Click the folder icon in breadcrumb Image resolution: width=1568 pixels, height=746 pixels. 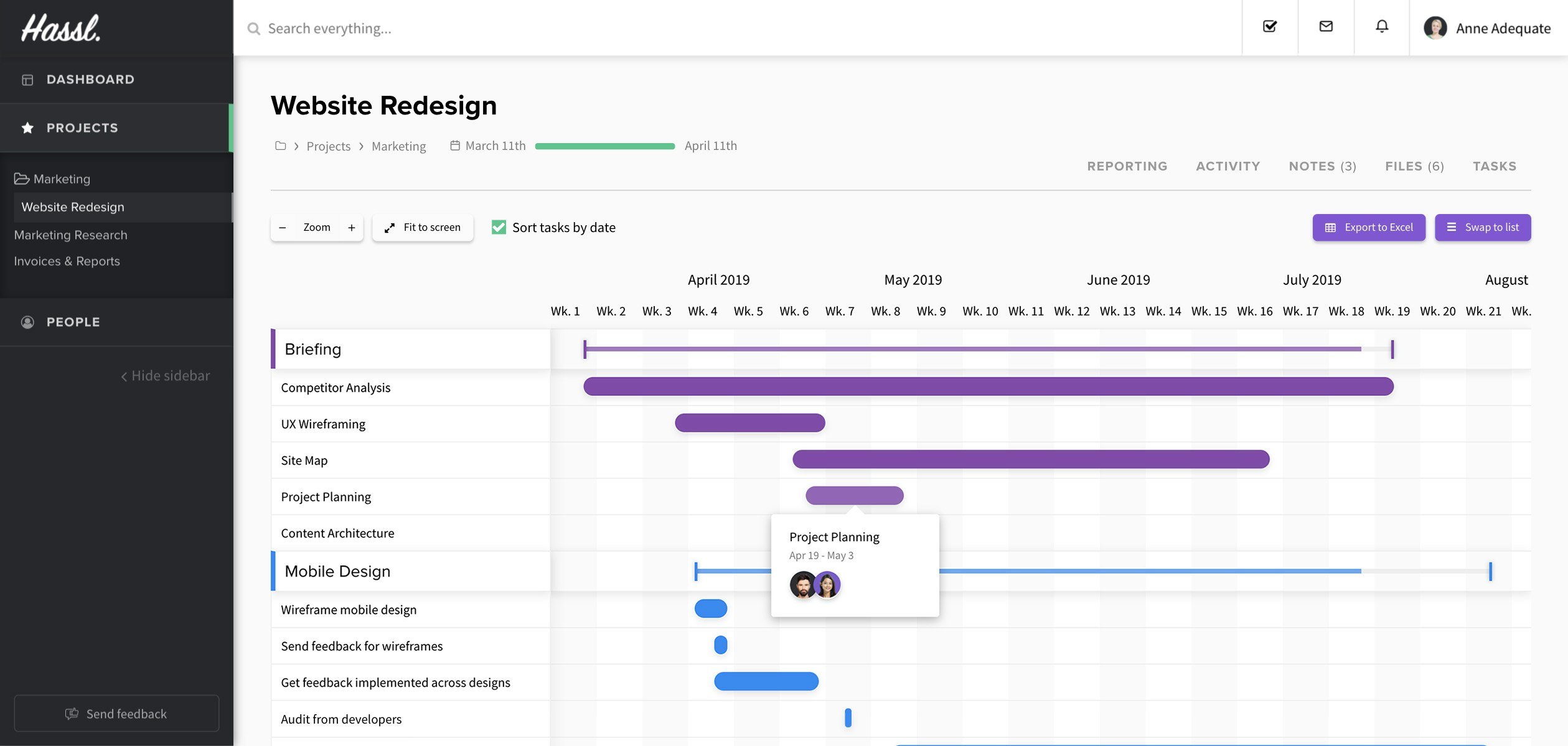coord(281,146)
